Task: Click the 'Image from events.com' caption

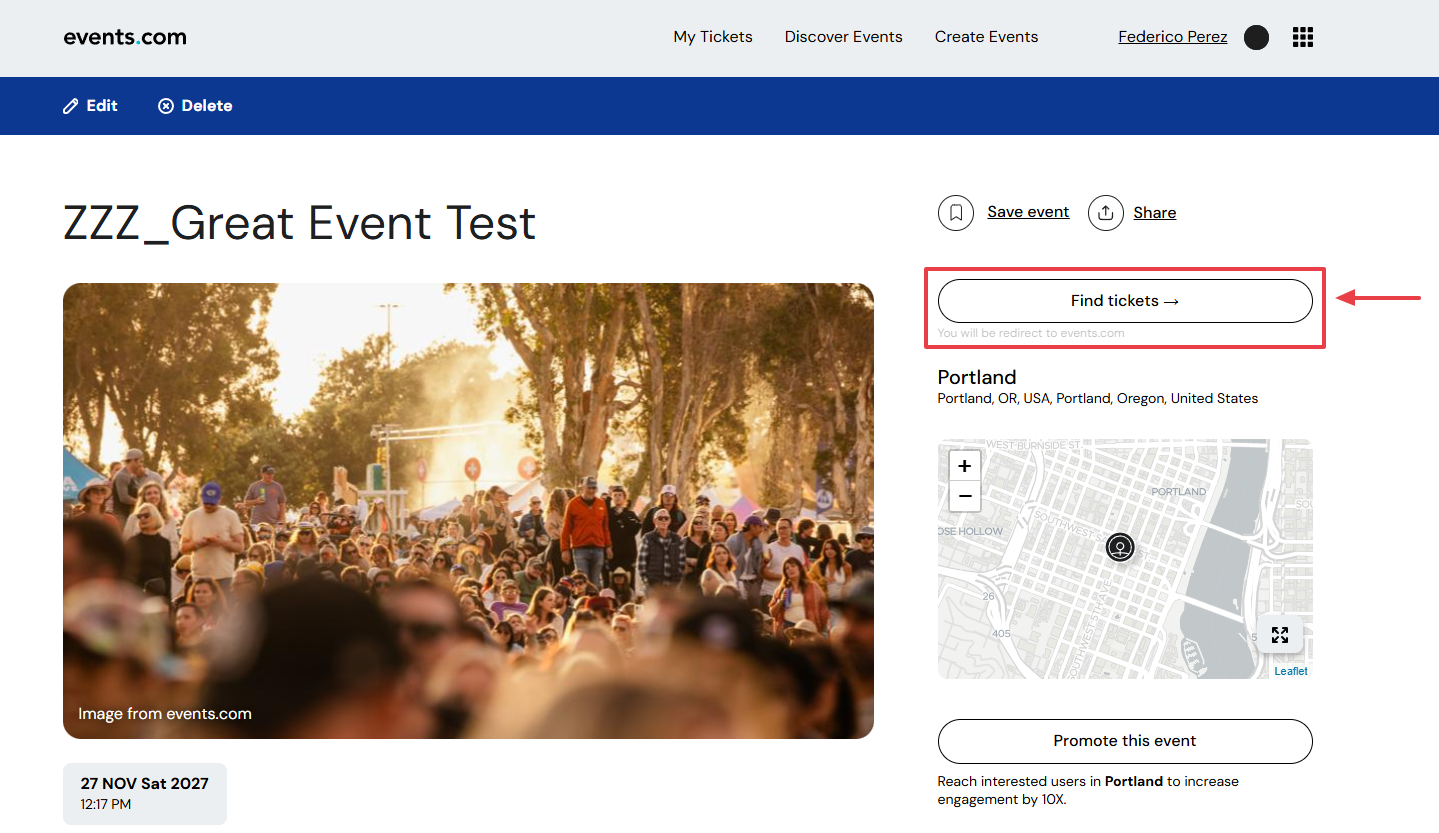Action: 165,714
